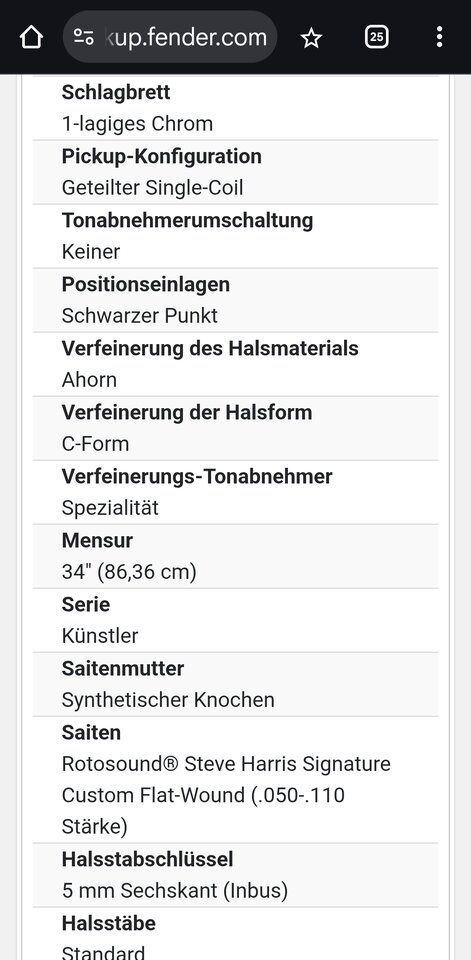Open site info settings icon in address bar

click(x=84, y=37)
